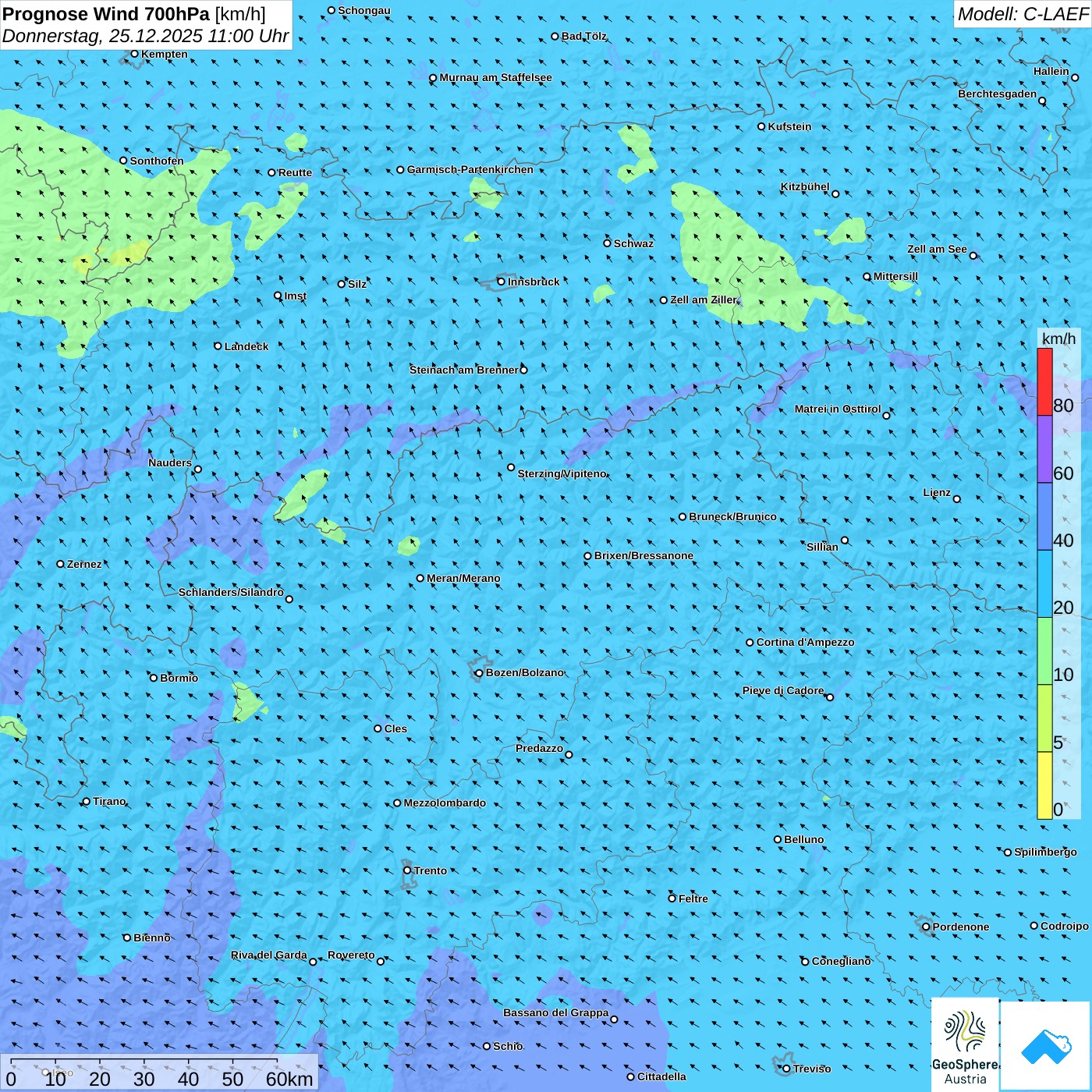The image size is (1092, 1092).
Task: Click the Belluno city marker
Action: coord(778,839)
